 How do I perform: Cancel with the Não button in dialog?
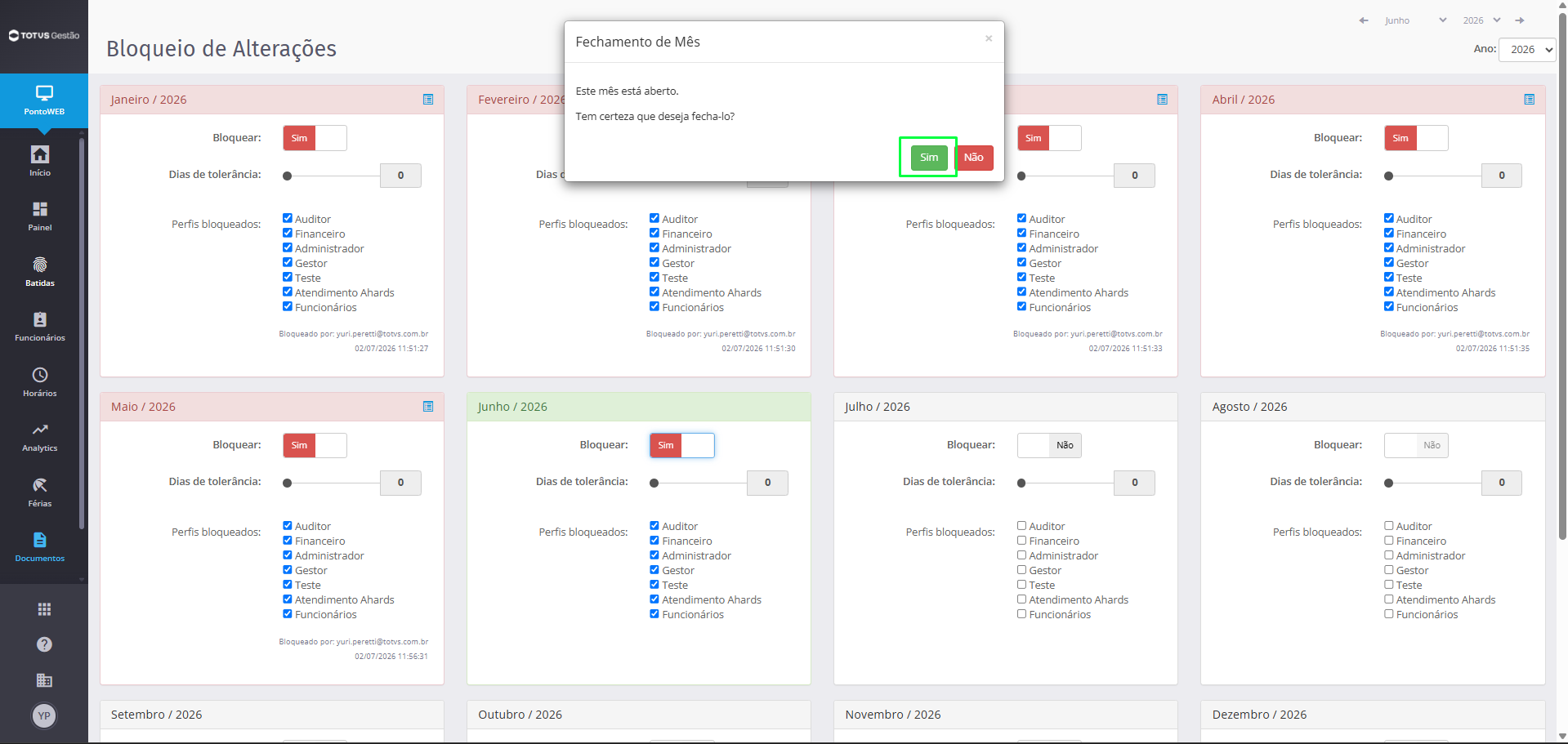point(974,158)
